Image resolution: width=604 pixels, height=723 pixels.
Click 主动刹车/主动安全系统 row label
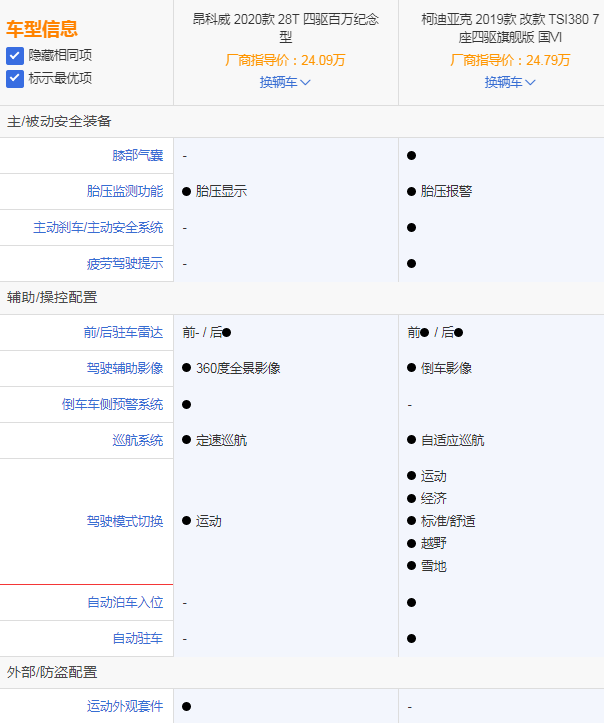(x=98, y=228)
